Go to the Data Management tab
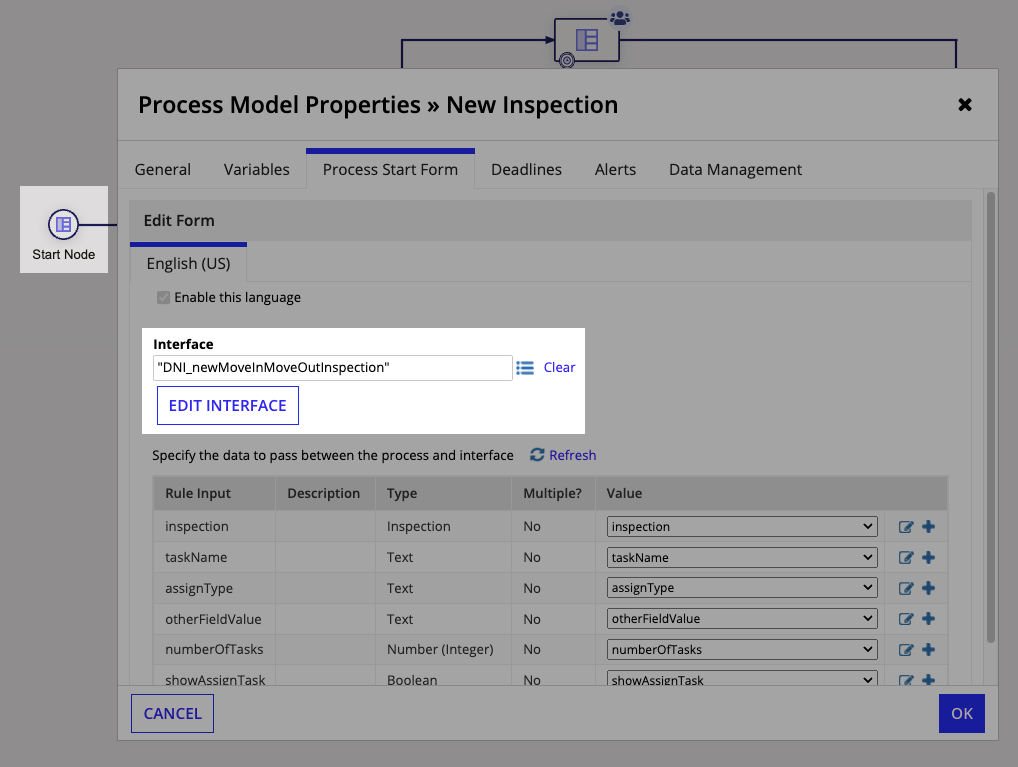Viewport: 1018px width, 767px height. tap(736, 170)
